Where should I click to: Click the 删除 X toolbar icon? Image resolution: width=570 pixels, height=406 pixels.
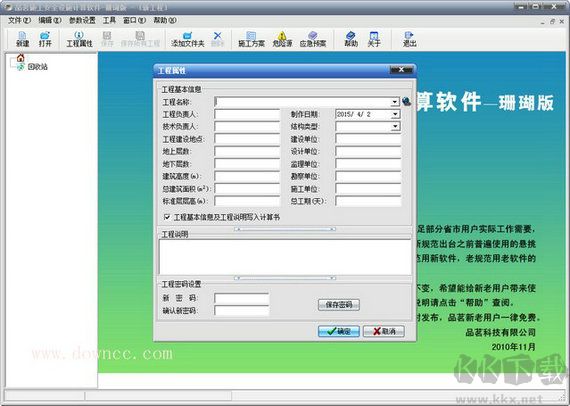(x=217, y=39)
